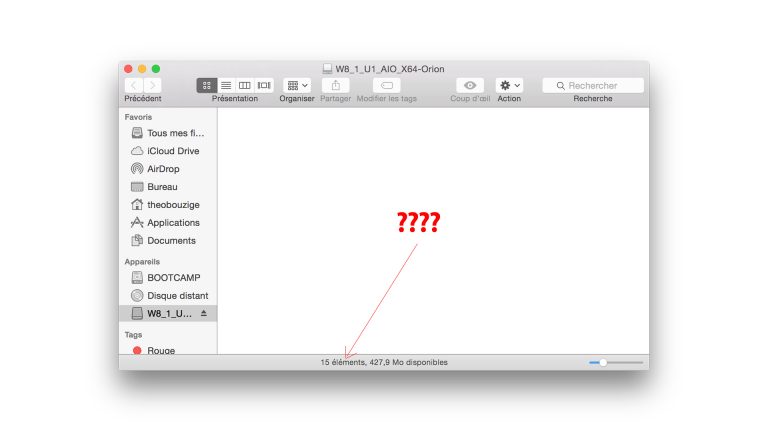768x432 pixels.
Task: Minimize the Finder window
Action: click(x=142, y=69)
